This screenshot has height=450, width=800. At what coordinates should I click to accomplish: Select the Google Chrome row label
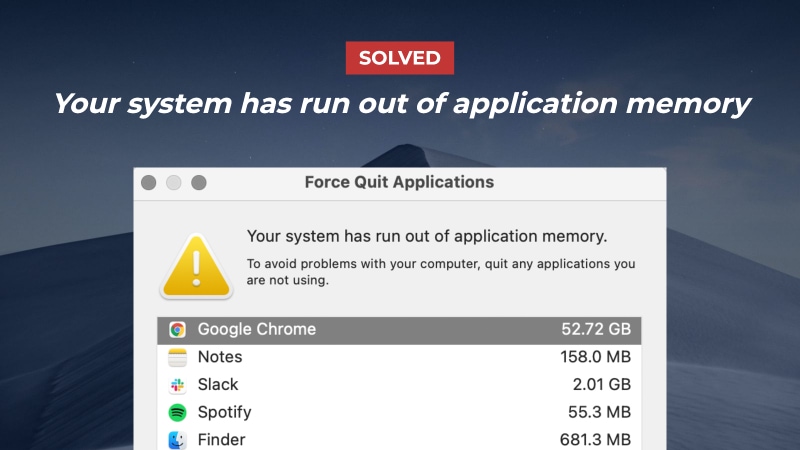pyautogui.click(x=256, y=330)
